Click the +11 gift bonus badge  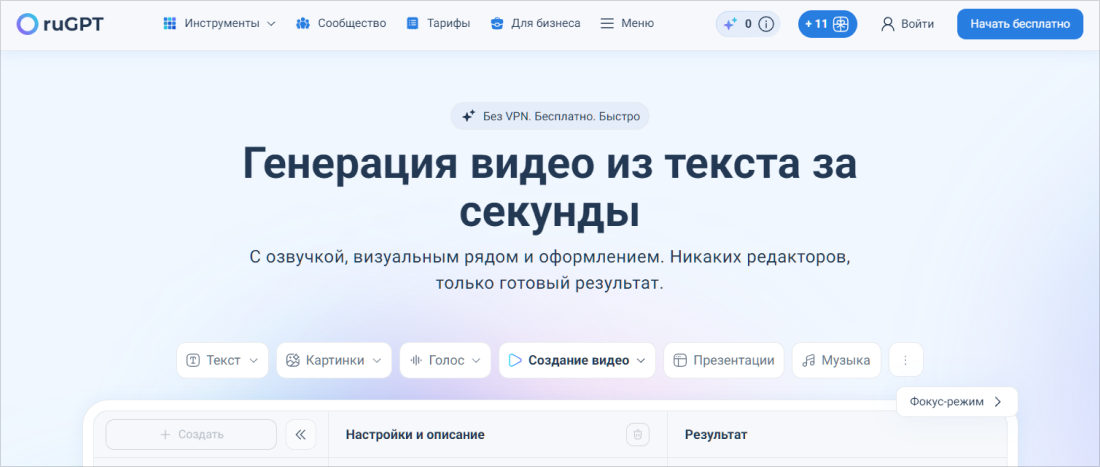tap(827, 24)
